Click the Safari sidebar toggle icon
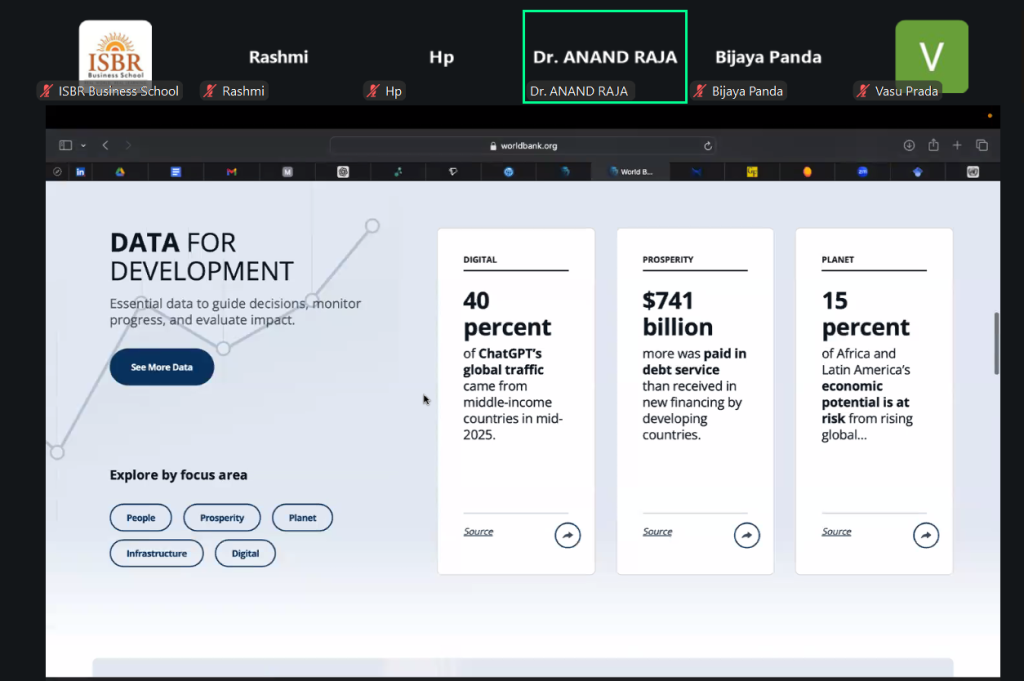This screenshot has width=1024, height=681. point(66,145)
